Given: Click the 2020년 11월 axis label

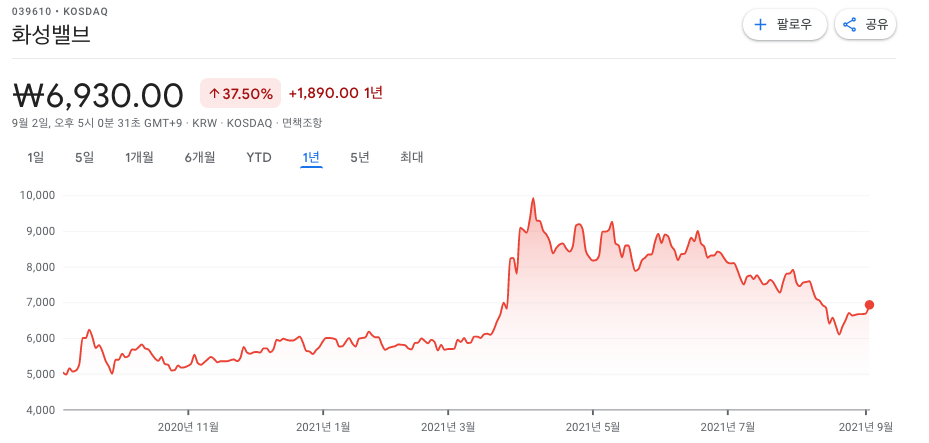Looking at the screenshot, I should (x=188, y=426).
